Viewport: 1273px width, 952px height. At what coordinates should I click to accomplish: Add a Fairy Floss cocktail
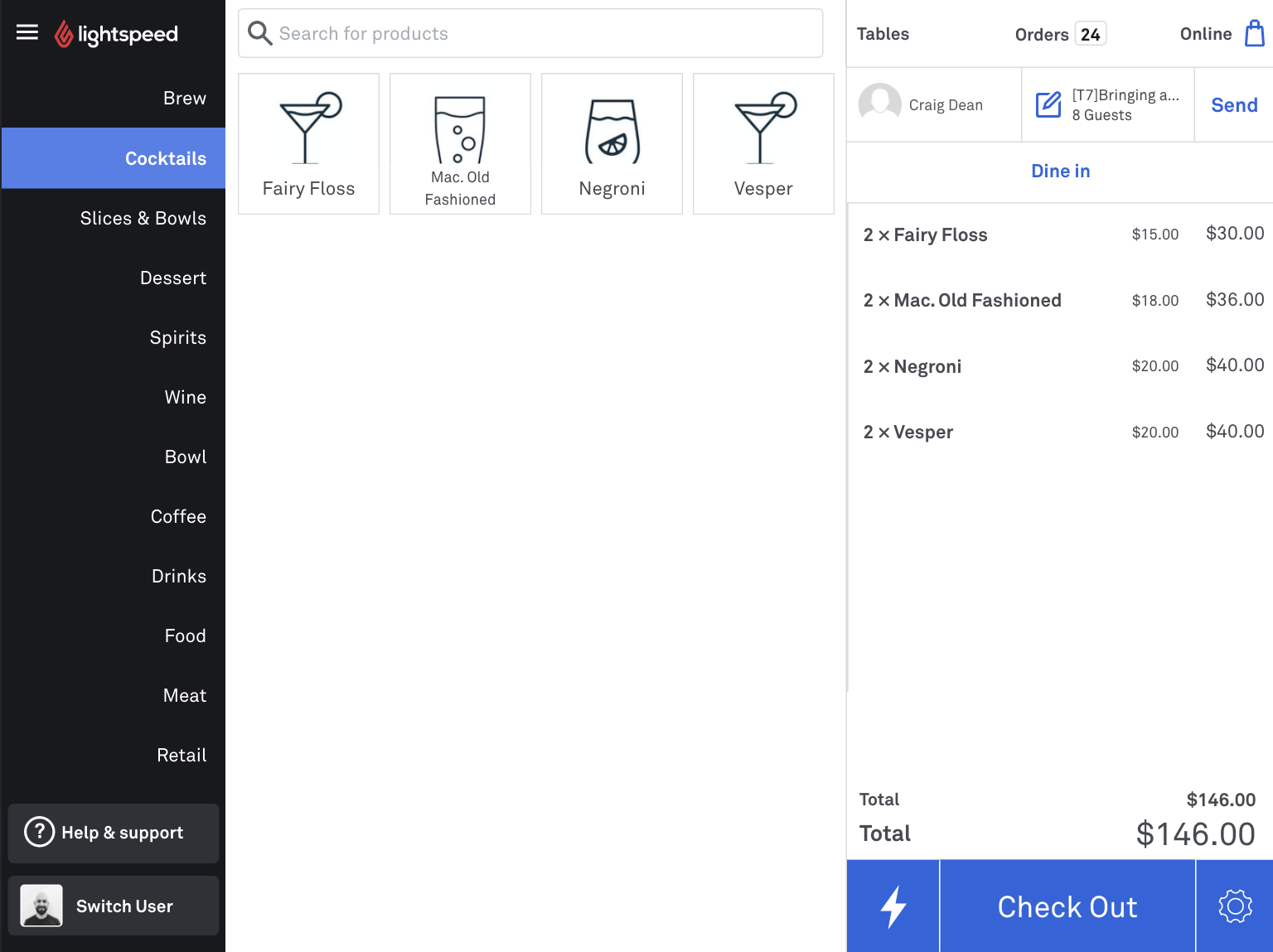click(308, 143)
